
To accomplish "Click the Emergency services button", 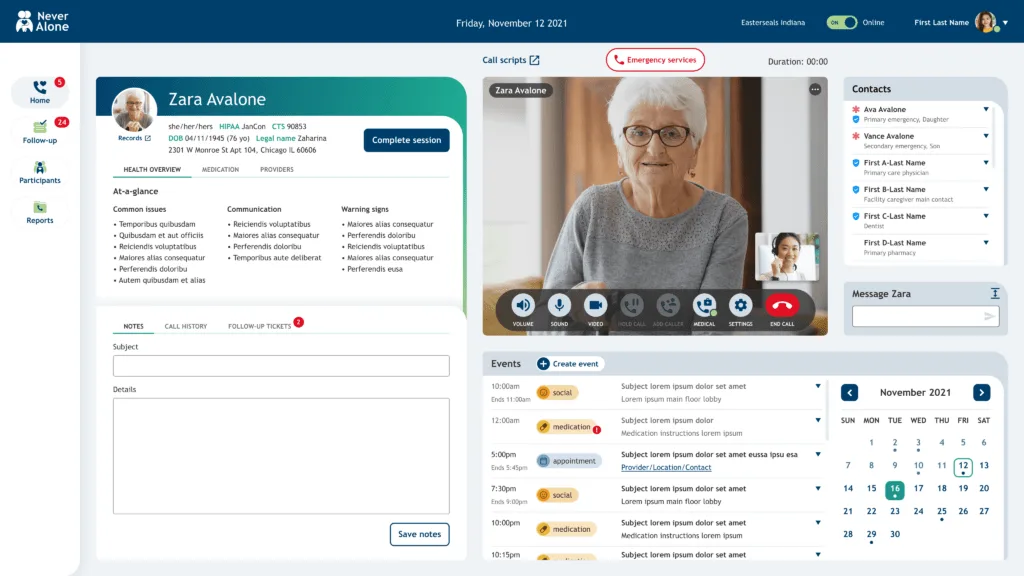I will click(x=655, y=60).
